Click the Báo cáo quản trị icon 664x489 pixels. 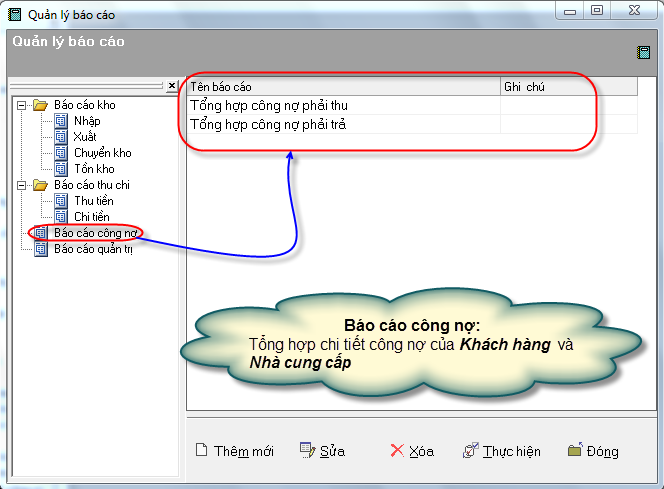[x=41, y=249]
